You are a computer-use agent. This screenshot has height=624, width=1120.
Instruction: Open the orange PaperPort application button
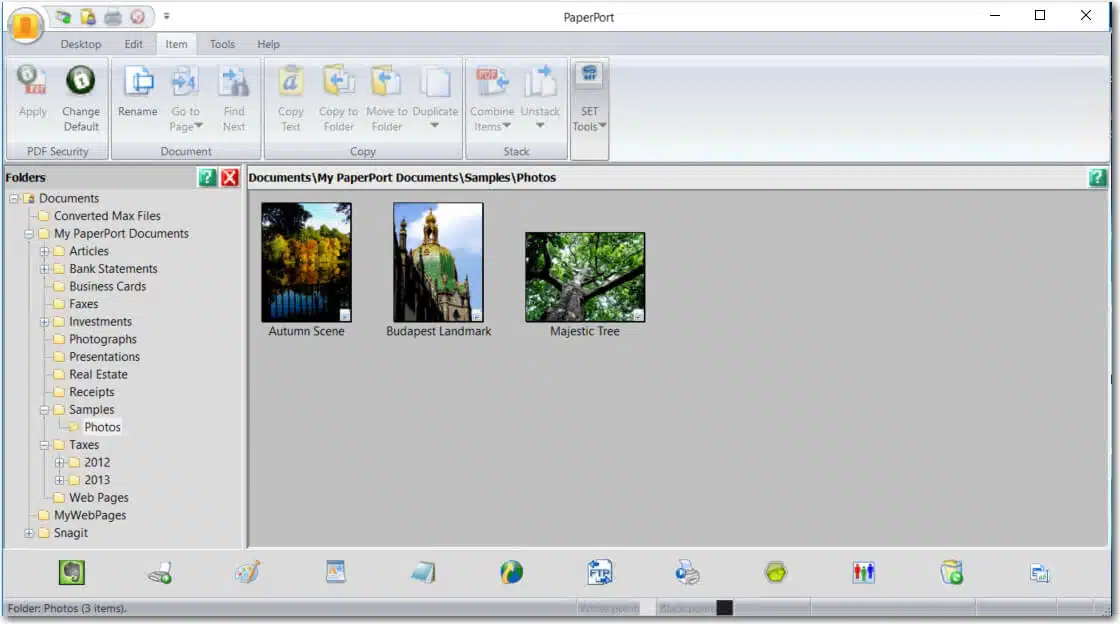[x=26, y=25]
